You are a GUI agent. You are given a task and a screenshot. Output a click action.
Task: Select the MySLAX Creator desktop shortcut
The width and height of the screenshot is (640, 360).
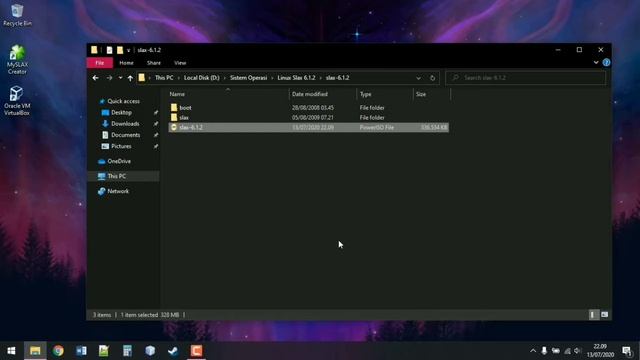click(x=17, y=60)
